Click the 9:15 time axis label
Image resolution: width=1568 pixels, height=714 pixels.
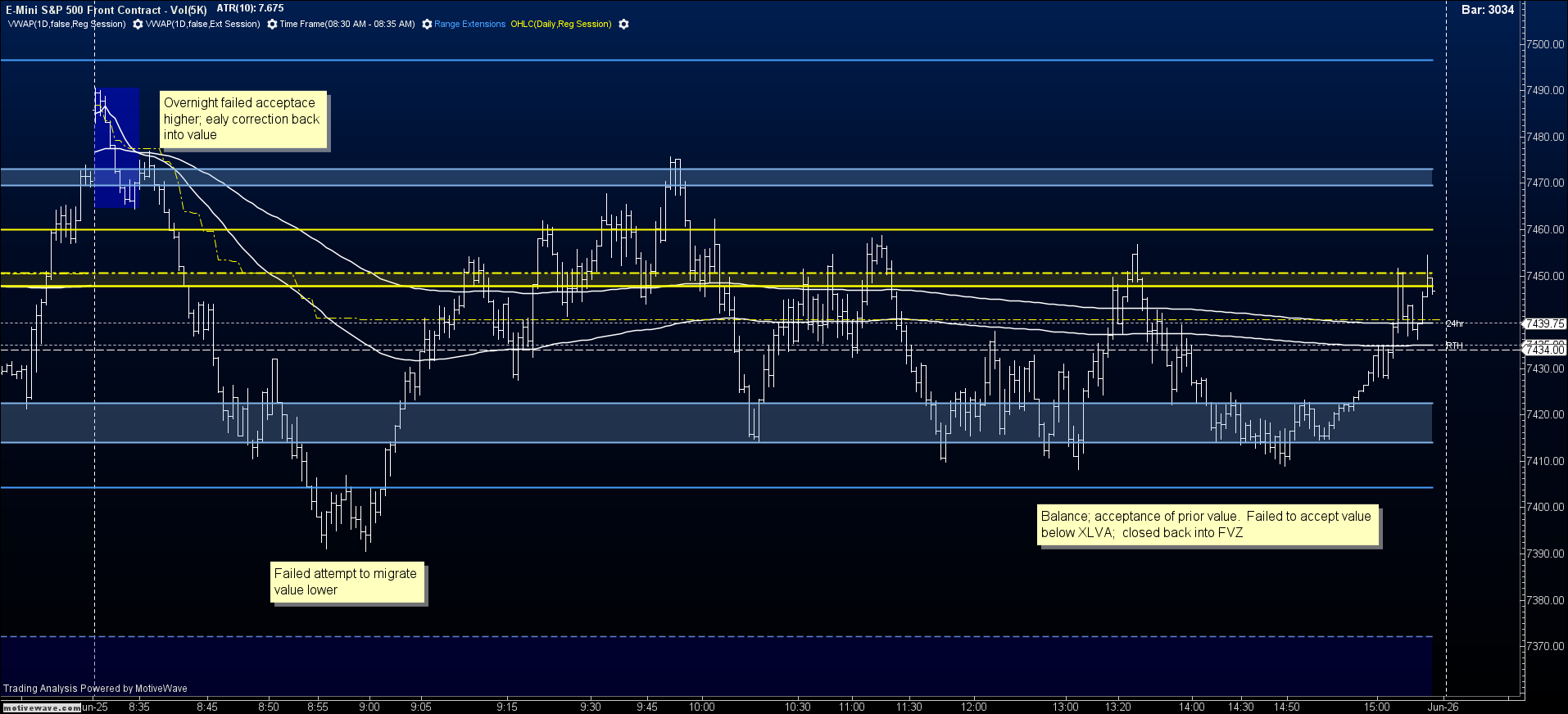coord(507,707)
